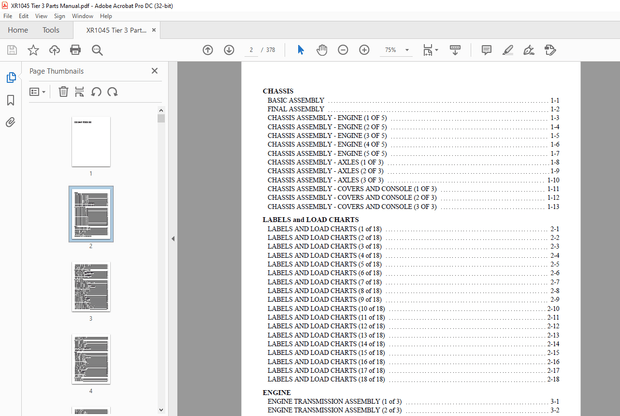
Task: Open the Sign menu
Action: (x=59, y=16)
